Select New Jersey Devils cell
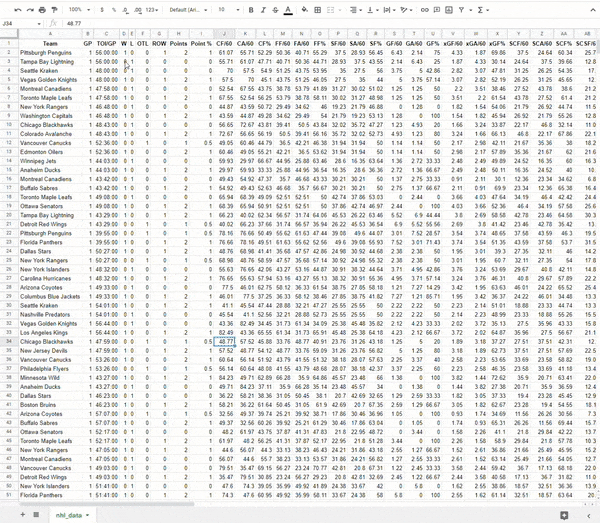The image size is (600, 523). click(50, 350)
